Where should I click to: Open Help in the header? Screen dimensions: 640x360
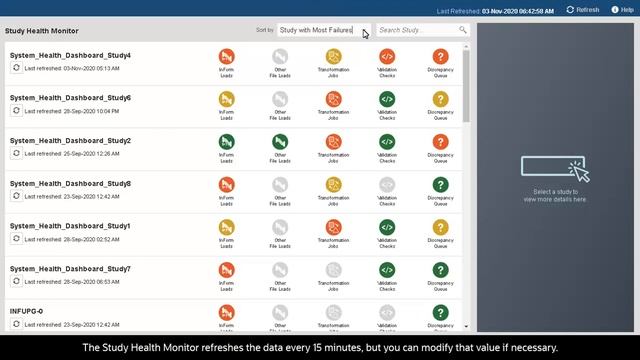coord(622,10)
